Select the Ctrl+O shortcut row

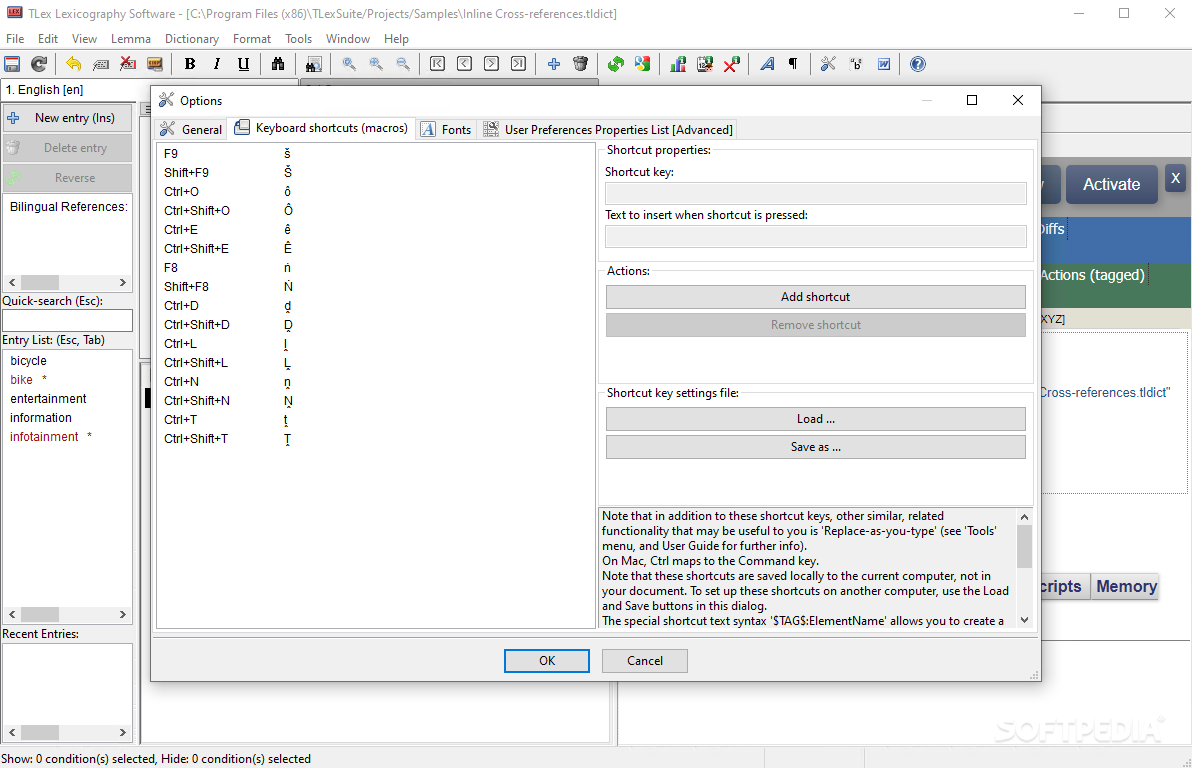tap(376, 192)
